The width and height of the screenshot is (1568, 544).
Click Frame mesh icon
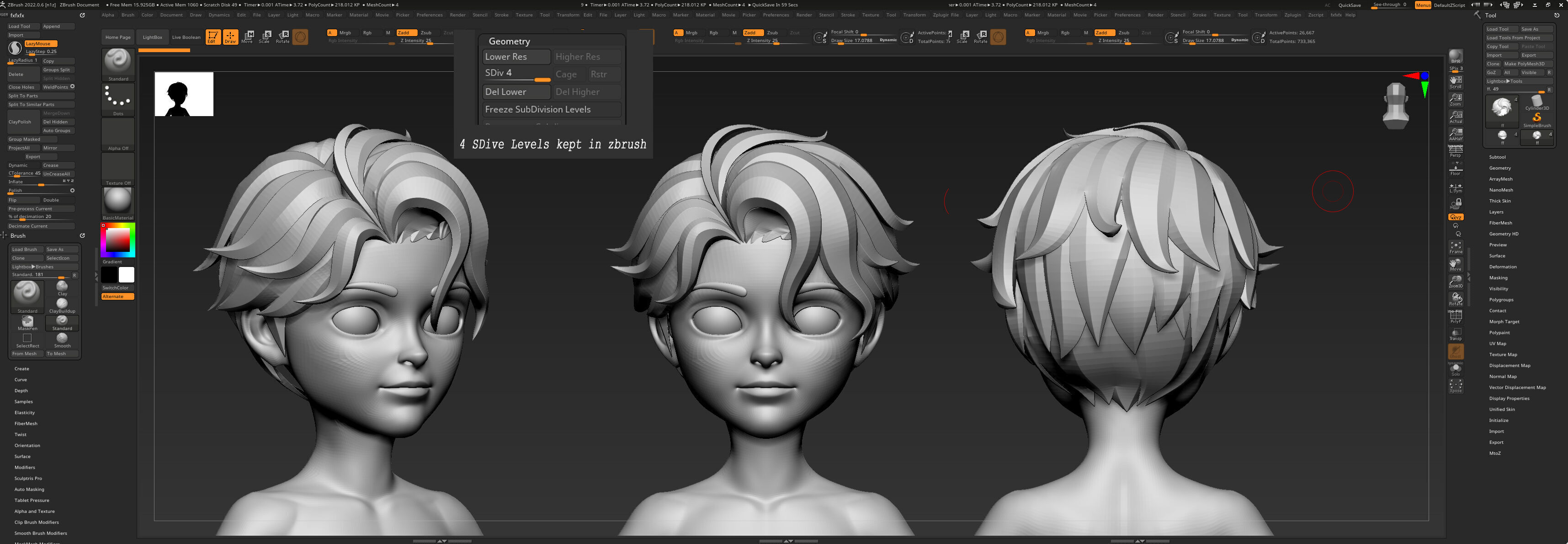(x=1456, y=247)
